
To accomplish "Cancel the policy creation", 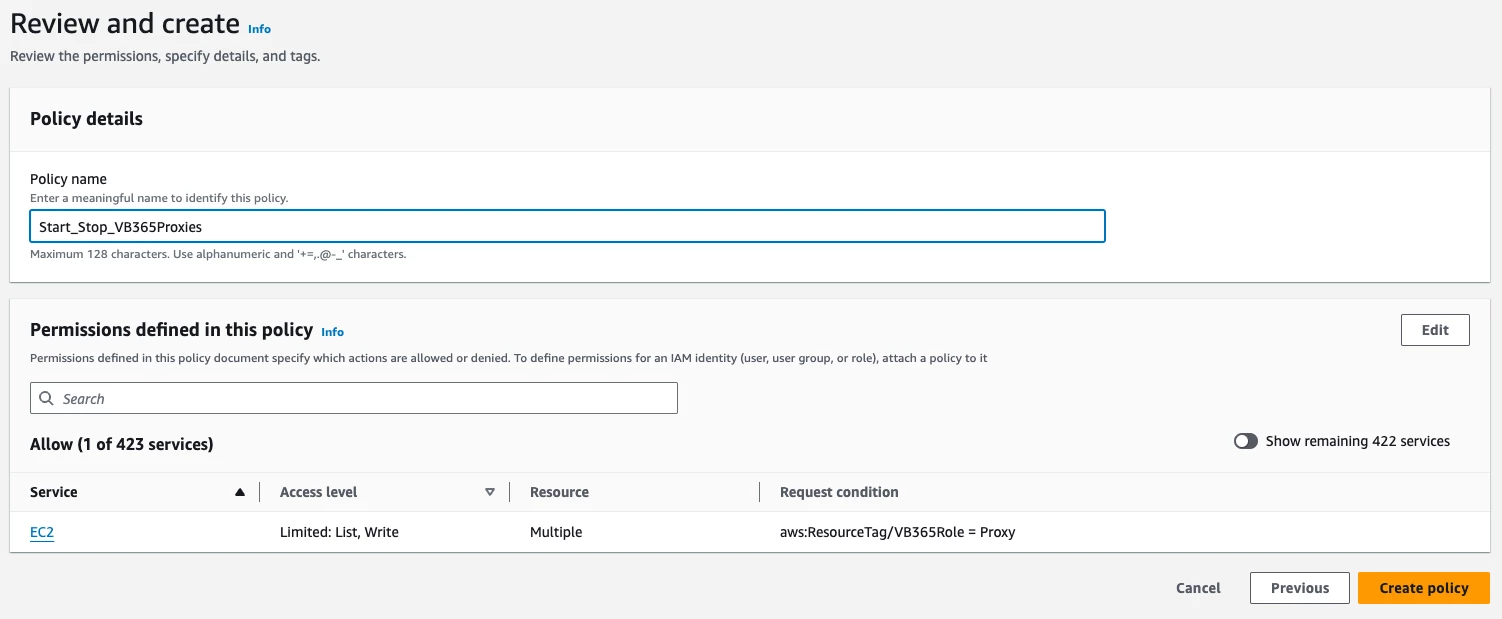I will coord(1198,588).
